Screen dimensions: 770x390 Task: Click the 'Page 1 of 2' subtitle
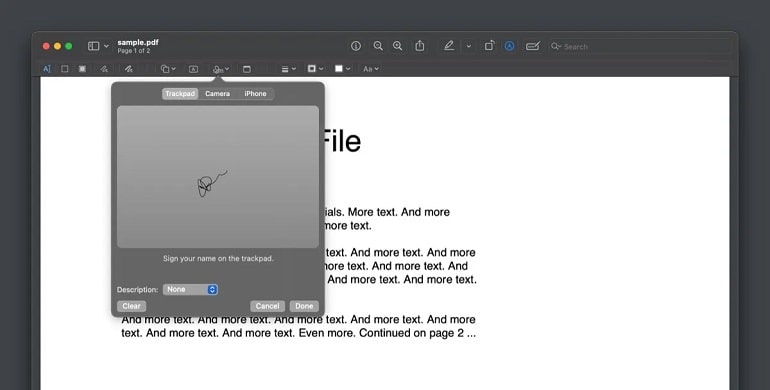pyautogui.click(x=134, y=51)
